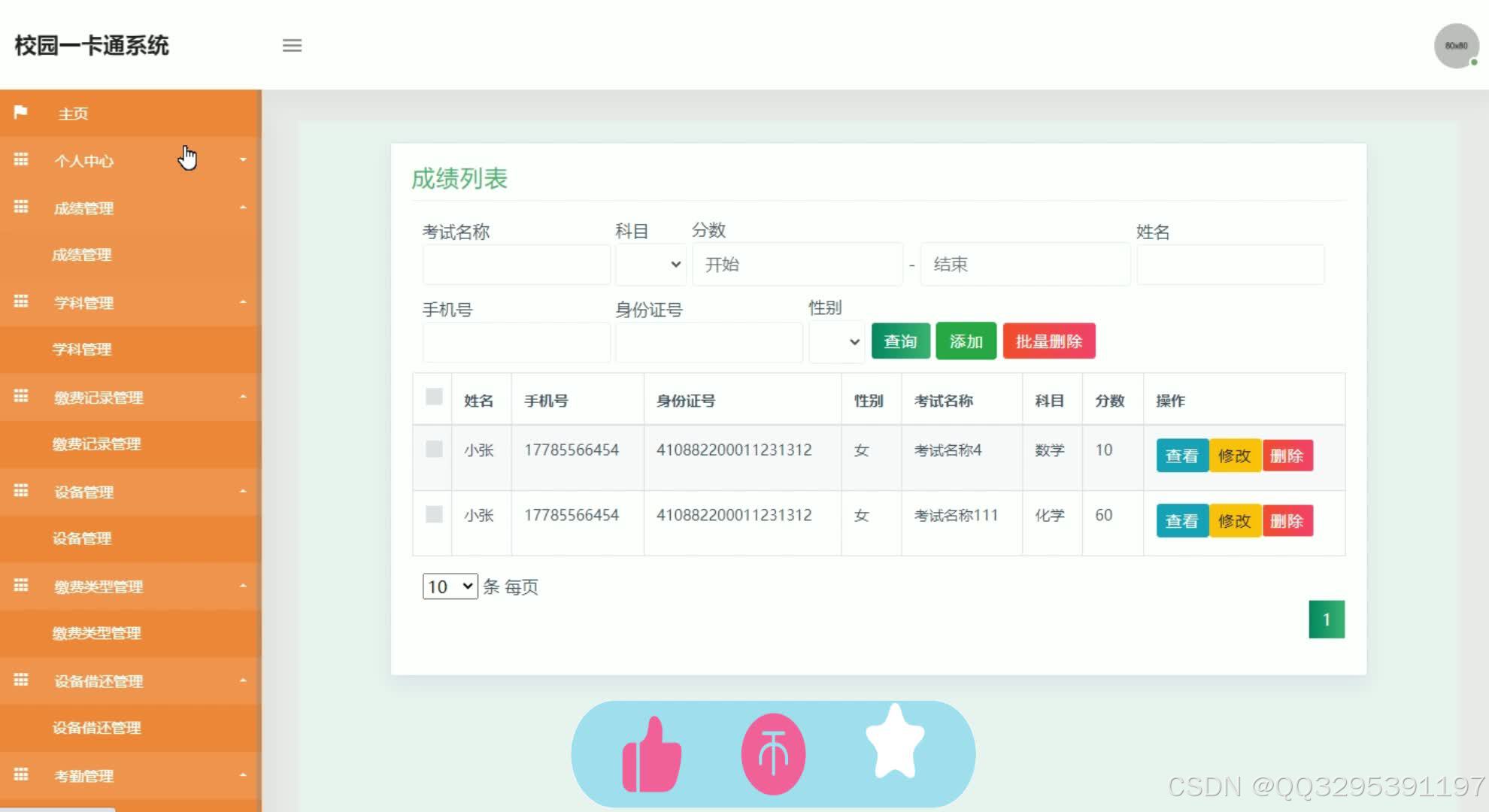Focus the 手机号 search field
The image size is (1489, 812).
[516, 342]
